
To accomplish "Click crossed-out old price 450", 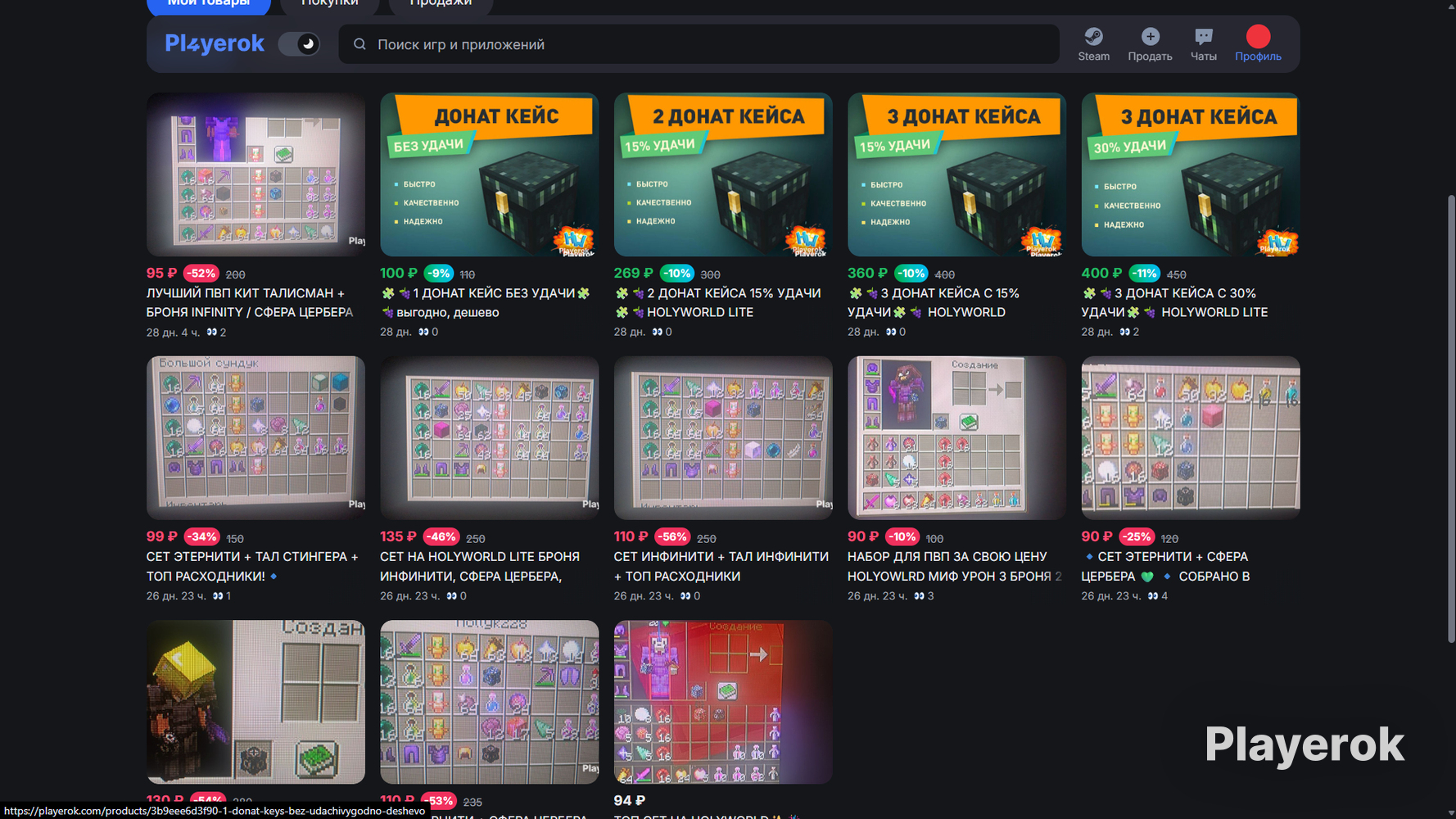I will pos(1176,275).
